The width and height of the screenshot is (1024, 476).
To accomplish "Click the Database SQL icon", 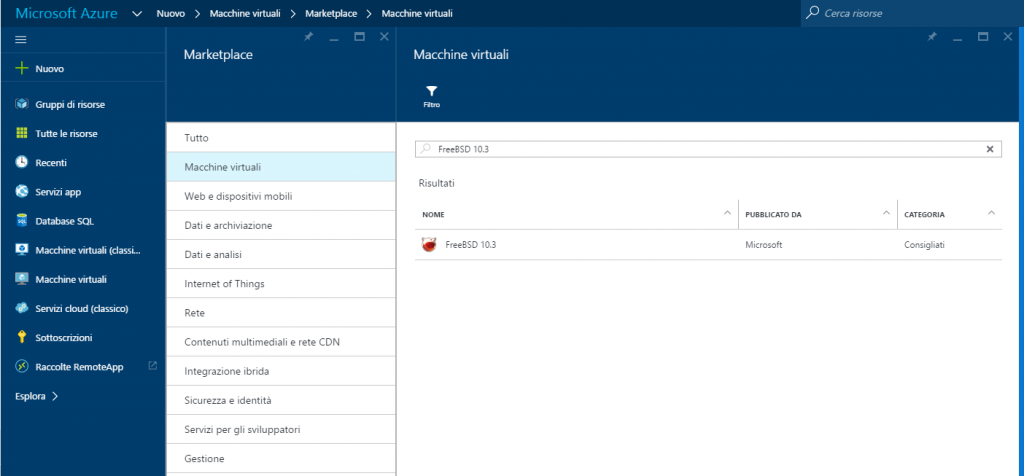I will pyautogui.click(x=22, y=221).
